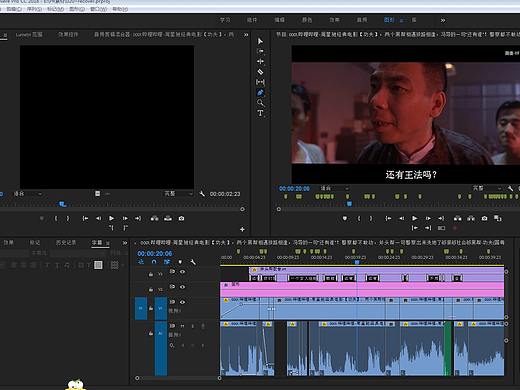Toggle the V2 track eye visibility

(x=182, y=287)
